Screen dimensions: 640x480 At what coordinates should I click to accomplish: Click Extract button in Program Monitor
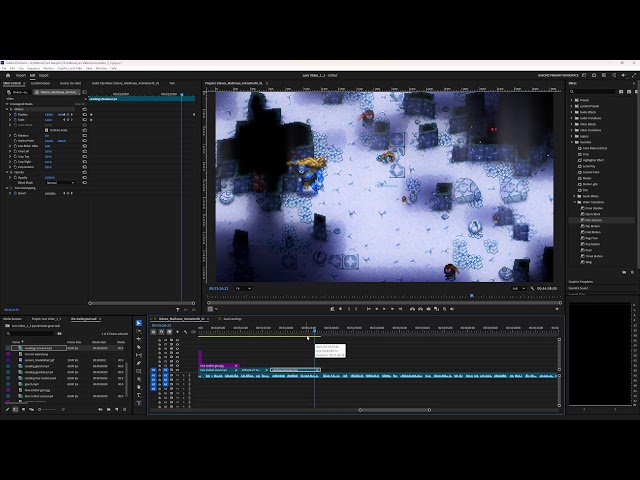coord(420,309)
